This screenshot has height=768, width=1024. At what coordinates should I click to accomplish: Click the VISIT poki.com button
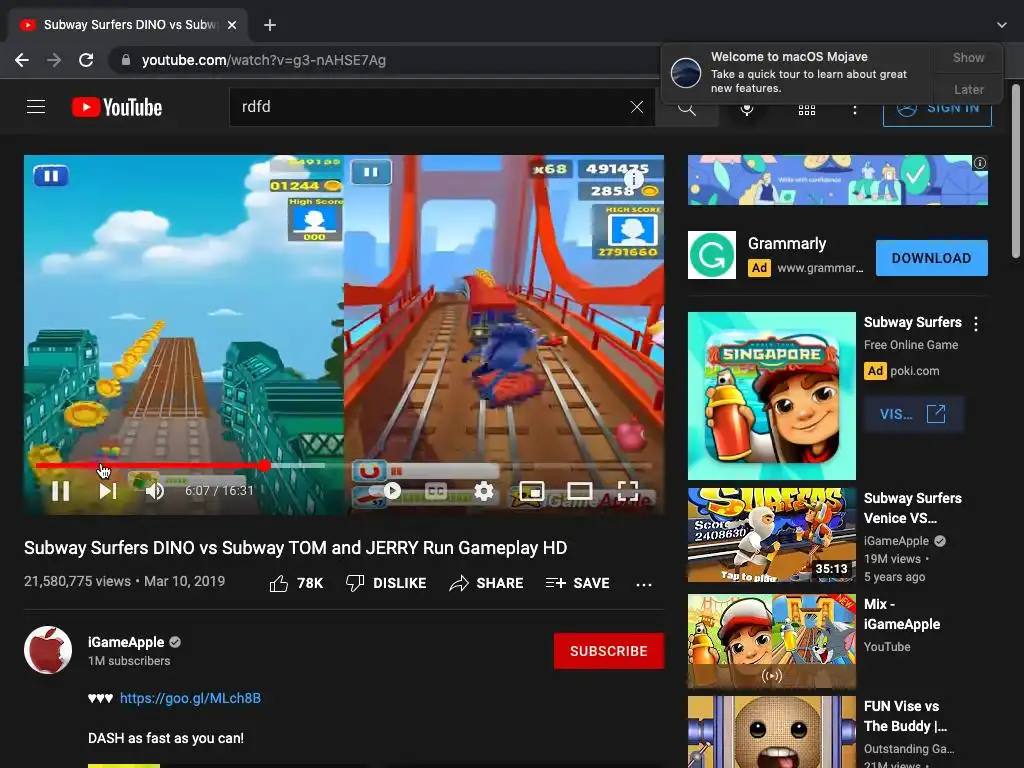coord(913,414)
